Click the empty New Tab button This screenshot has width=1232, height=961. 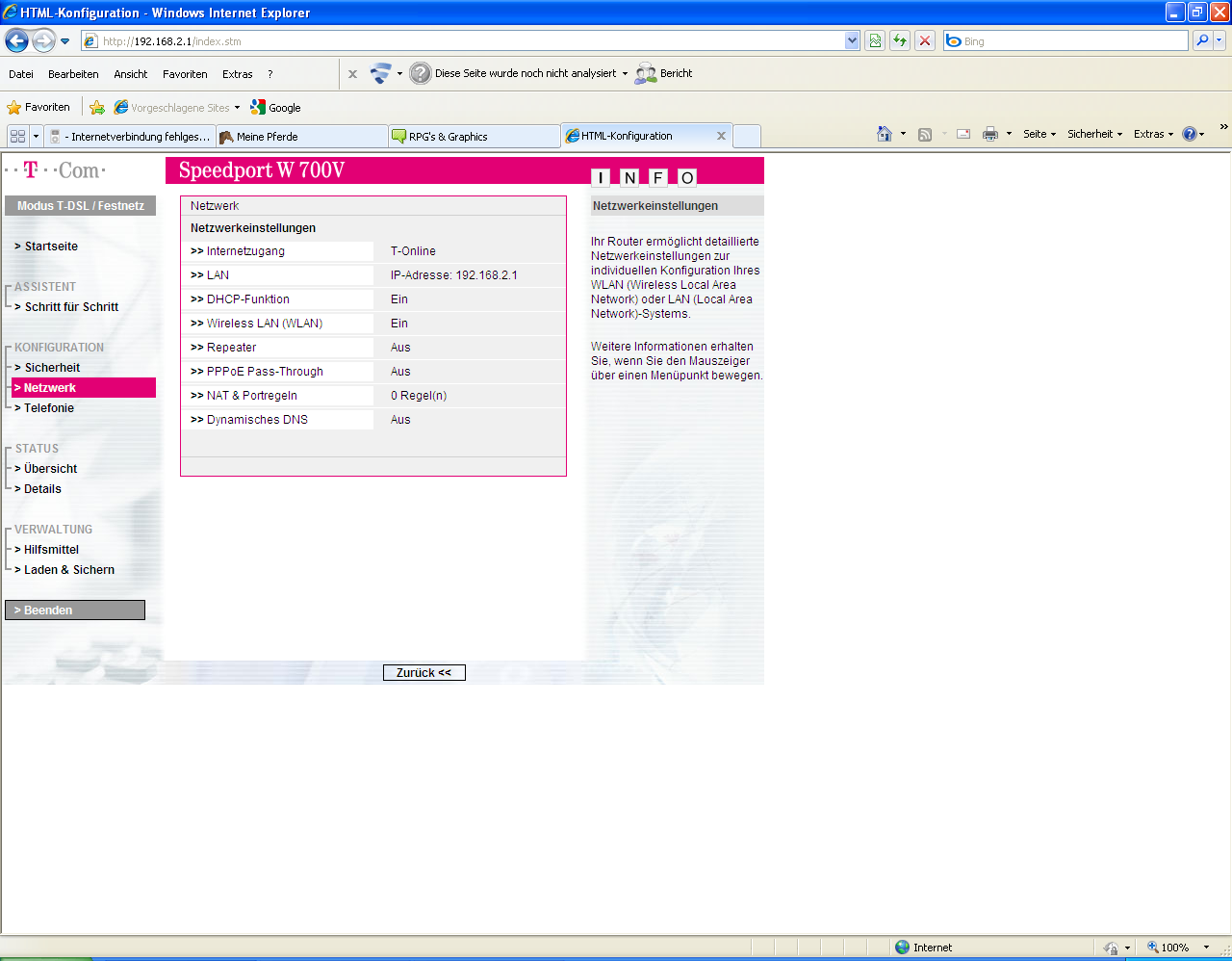click(747, 137)
